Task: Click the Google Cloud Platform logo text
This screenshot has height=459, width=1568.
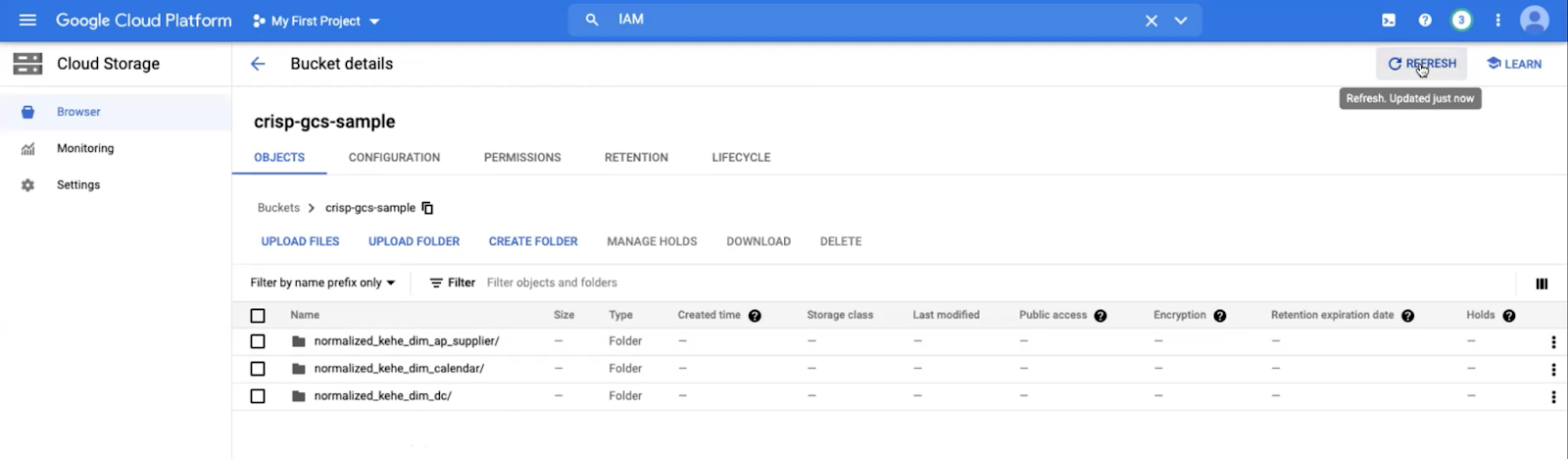Action: [144, 21]
